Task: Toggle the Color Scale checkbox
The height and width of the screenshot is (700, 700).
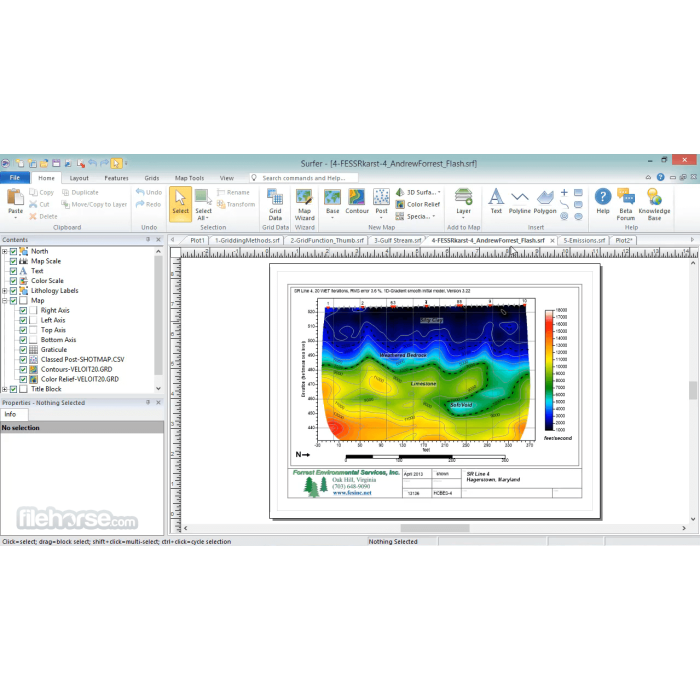Action: click(13, 281)
